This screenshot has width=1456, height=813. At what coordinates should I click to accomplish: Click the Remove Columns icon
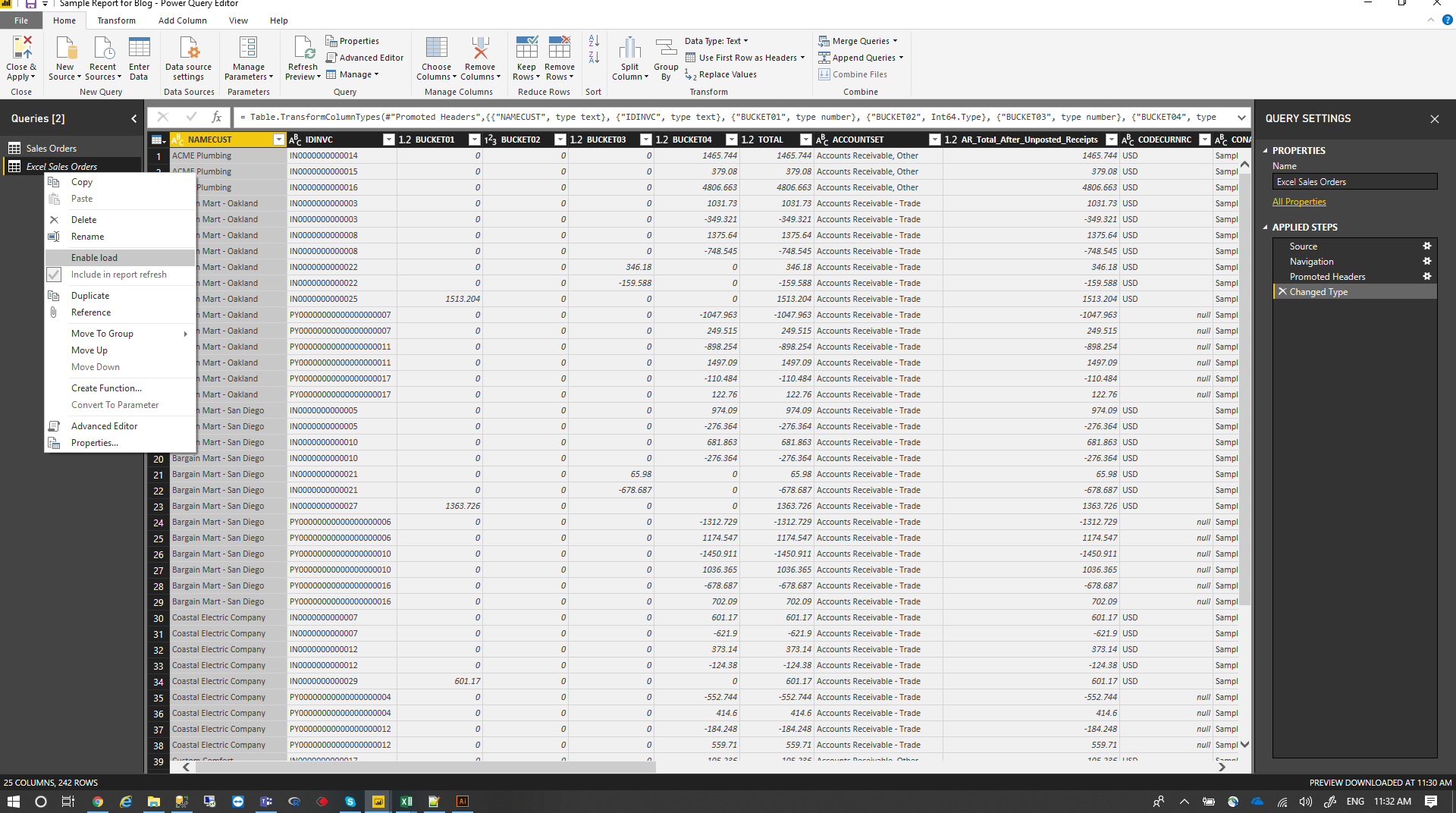click(x=480, y=49)
